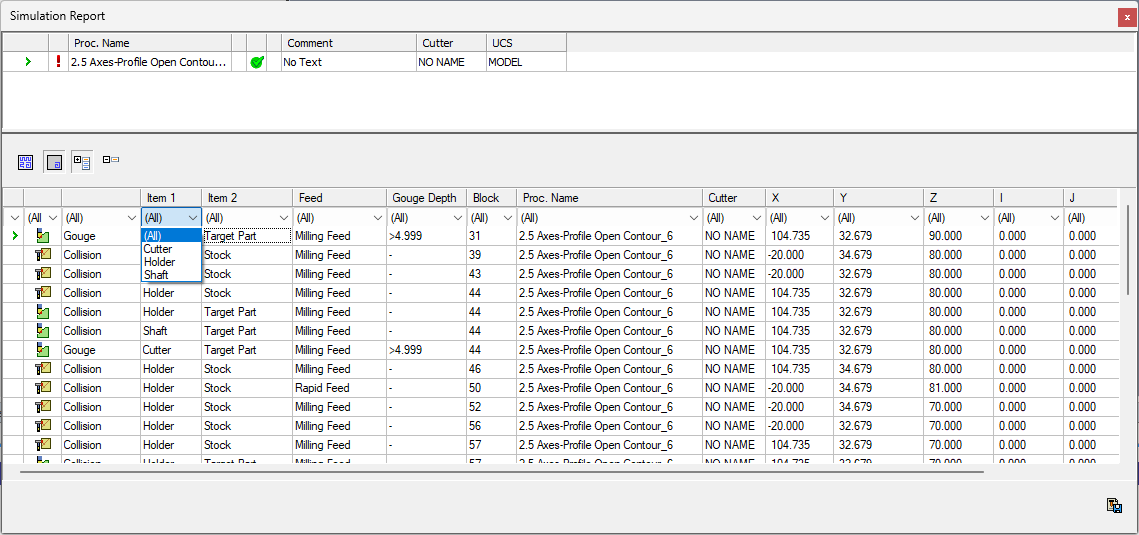Click the red exclamation warning icon
Viewport: 1139px width, 535px height.
pos(58,62)
